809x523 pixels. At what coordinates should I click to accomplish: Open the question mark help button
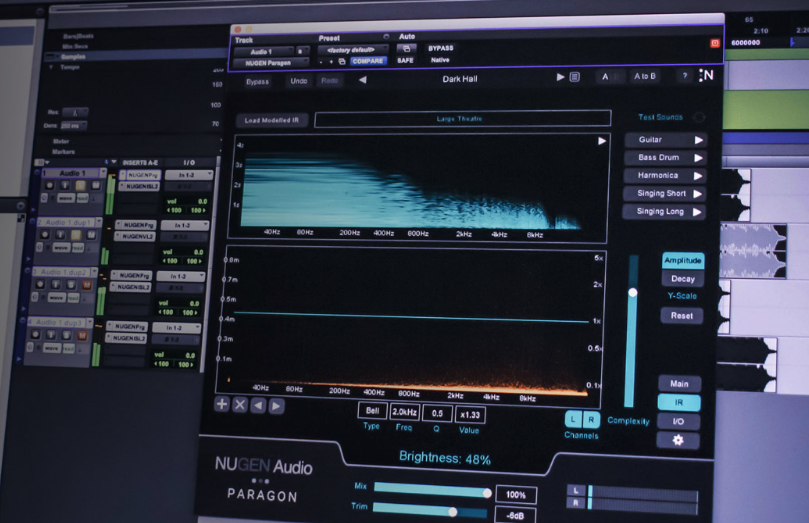(x=685, y=76)
